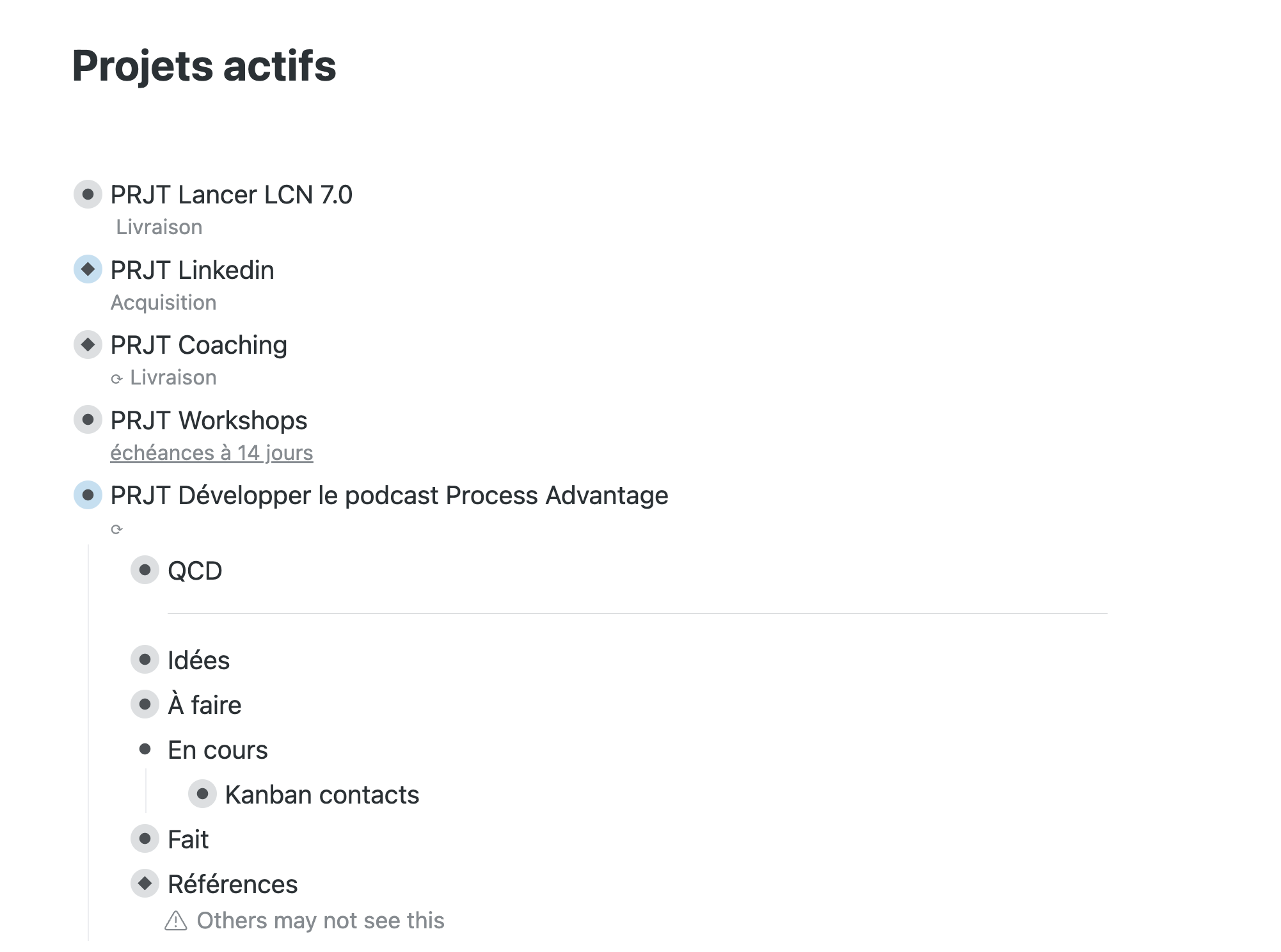Click the diamond bullet beside PRJT Coaching
The height and width of the screenshot is (952, 1281).
[x=88, y=345]
